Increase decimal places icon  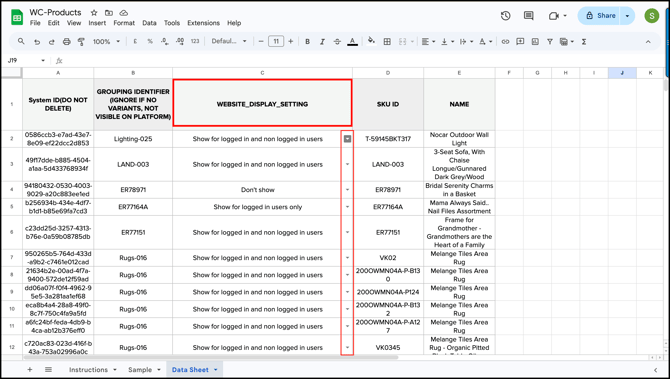click(180, 41)
